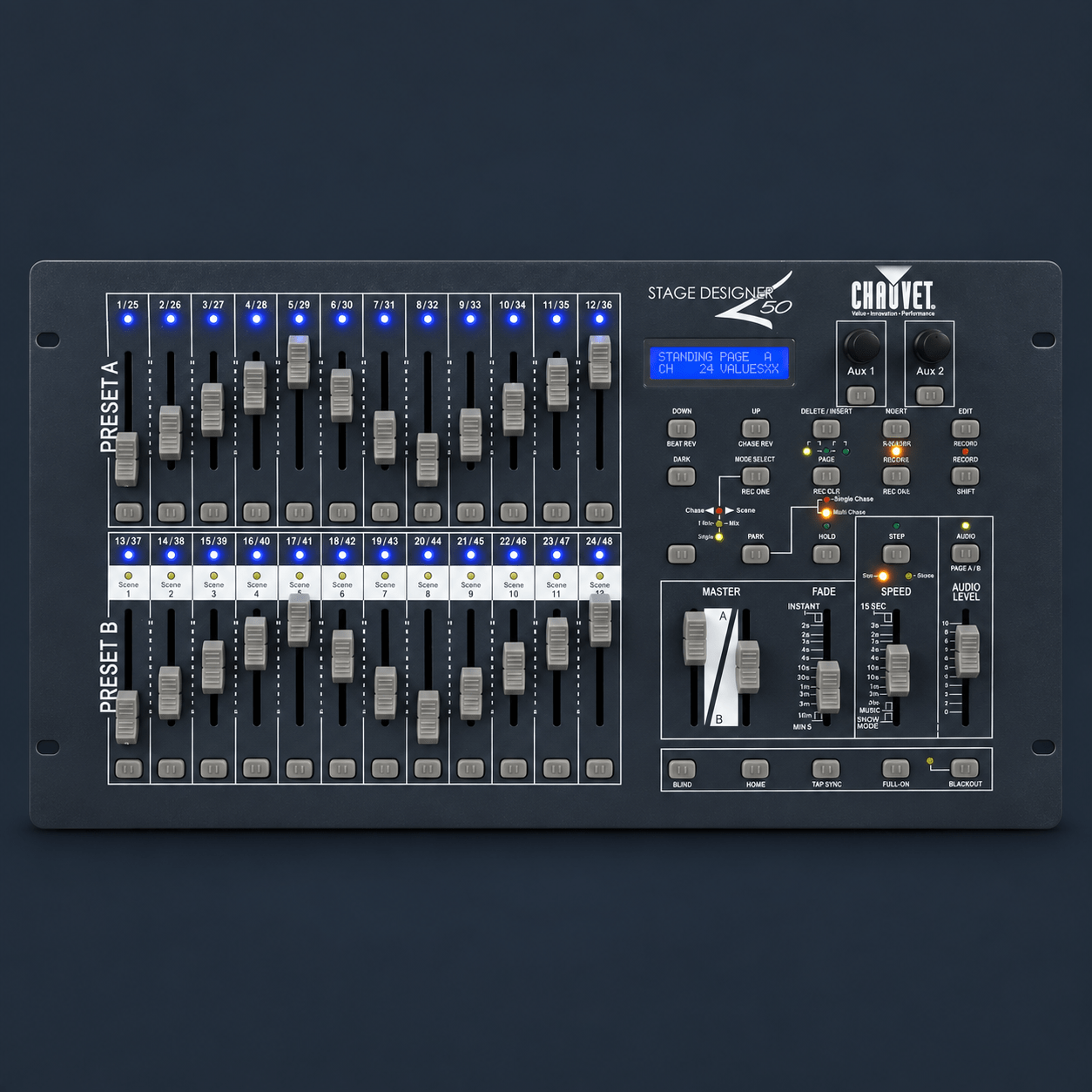Image resolution: width=1092 pixels, height=1092 pixels.
Task: Toggle the AUDIO / PAGE A/B button
Action: point(965,554)
